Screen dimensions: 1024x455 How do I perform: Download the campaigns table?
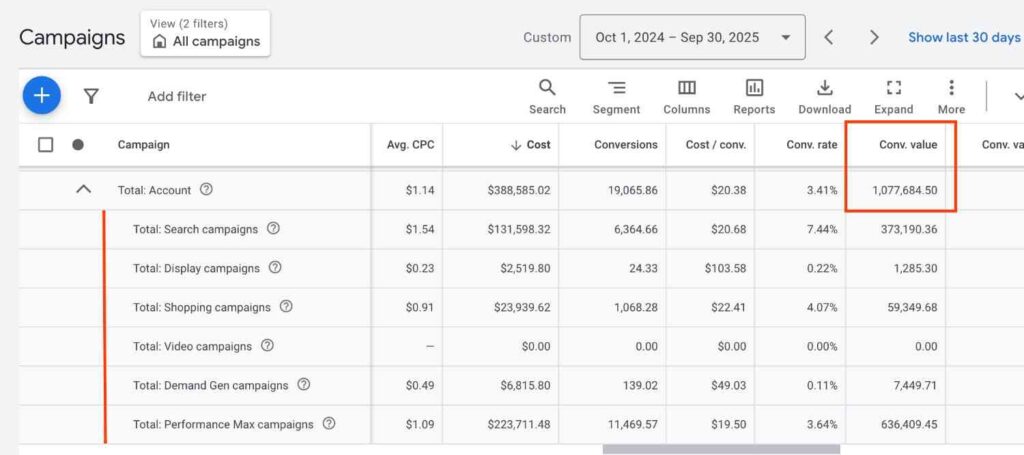click(824, 97)
